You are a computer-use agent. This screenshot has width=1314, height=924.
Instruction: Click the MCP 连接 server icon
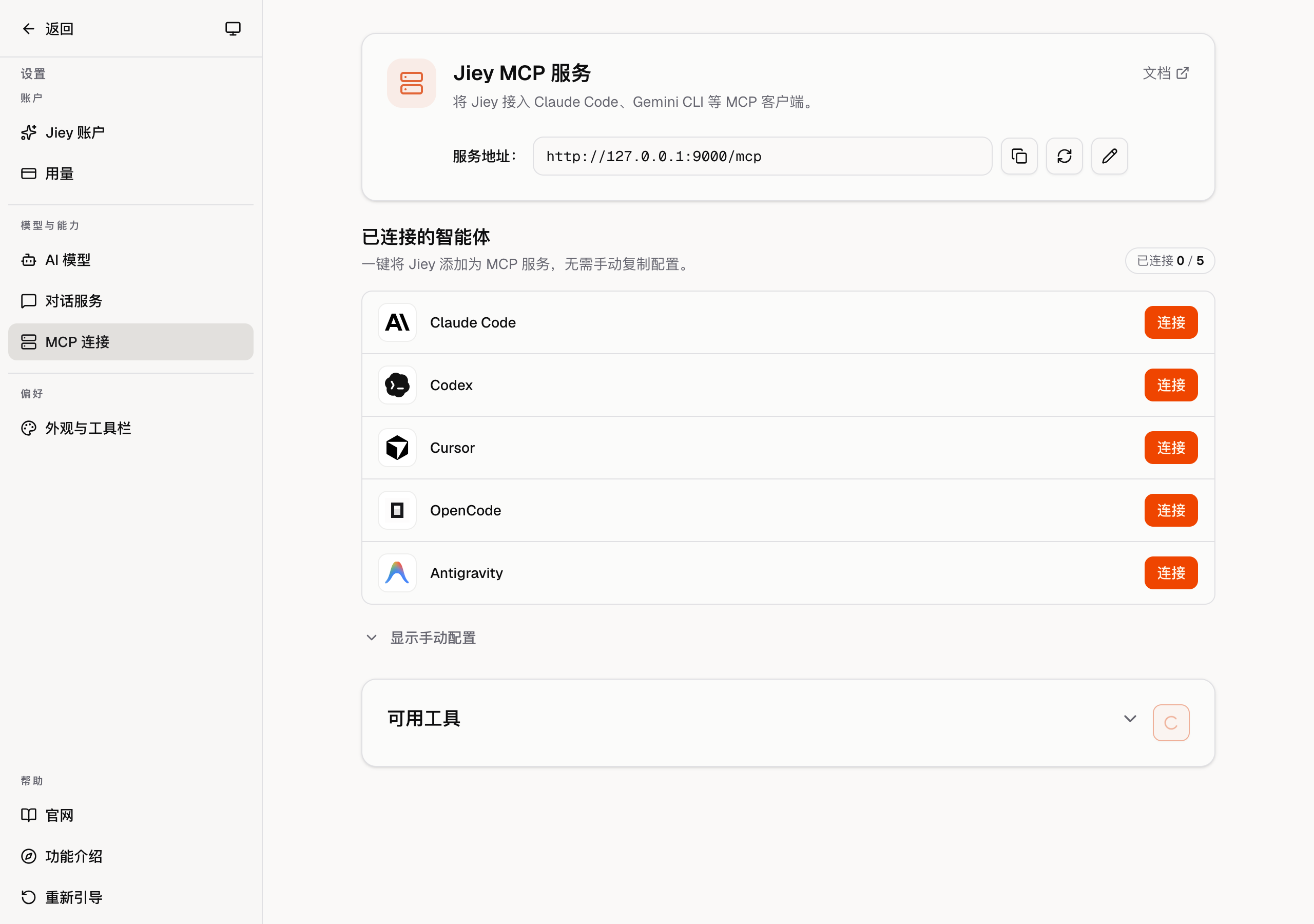(29, 342)
